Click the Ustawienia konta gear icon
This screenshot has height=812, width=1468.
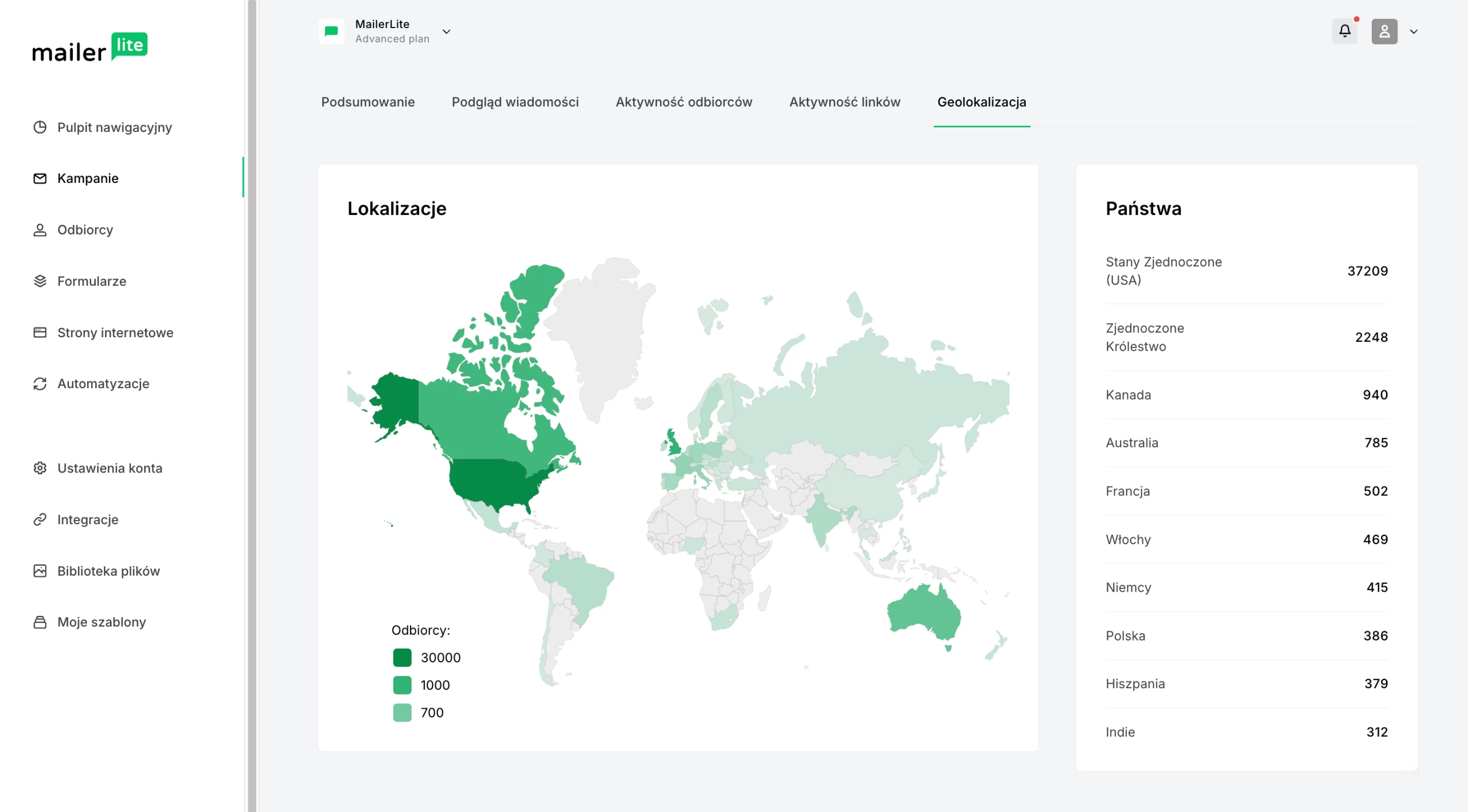(x=40, y=468)
